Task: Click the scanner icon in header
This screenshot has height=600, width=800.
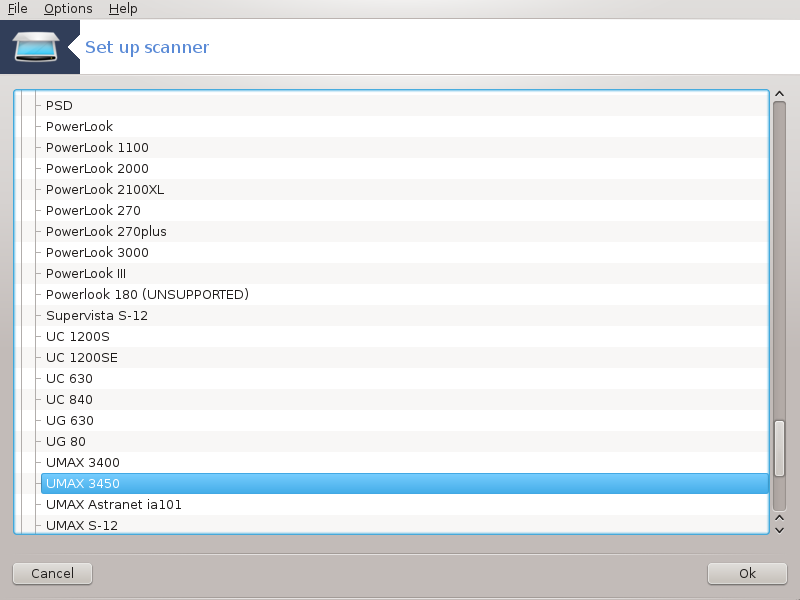Action: coord(36,47)
